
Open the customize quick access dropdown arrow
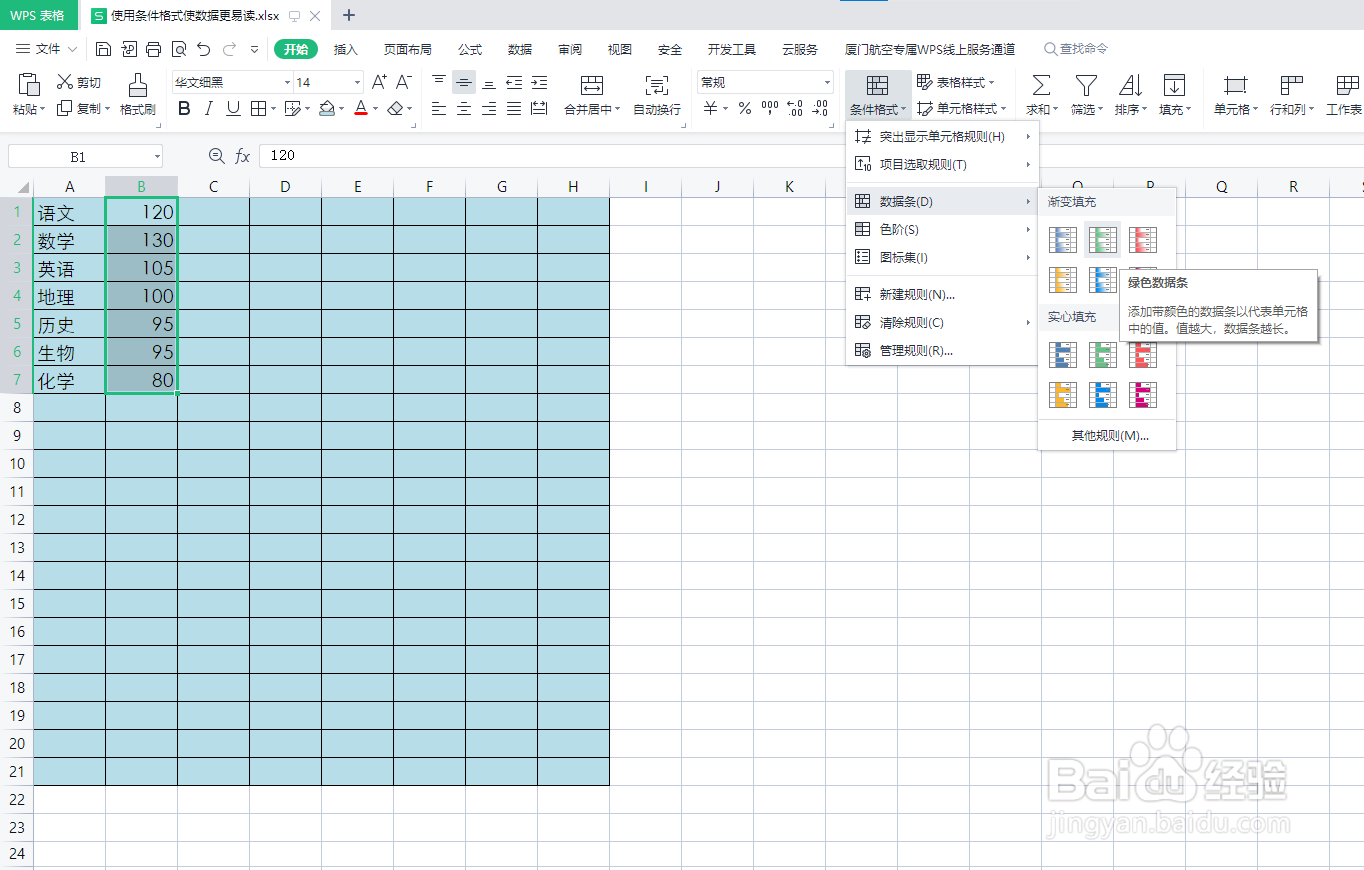(x=254, y=49)
